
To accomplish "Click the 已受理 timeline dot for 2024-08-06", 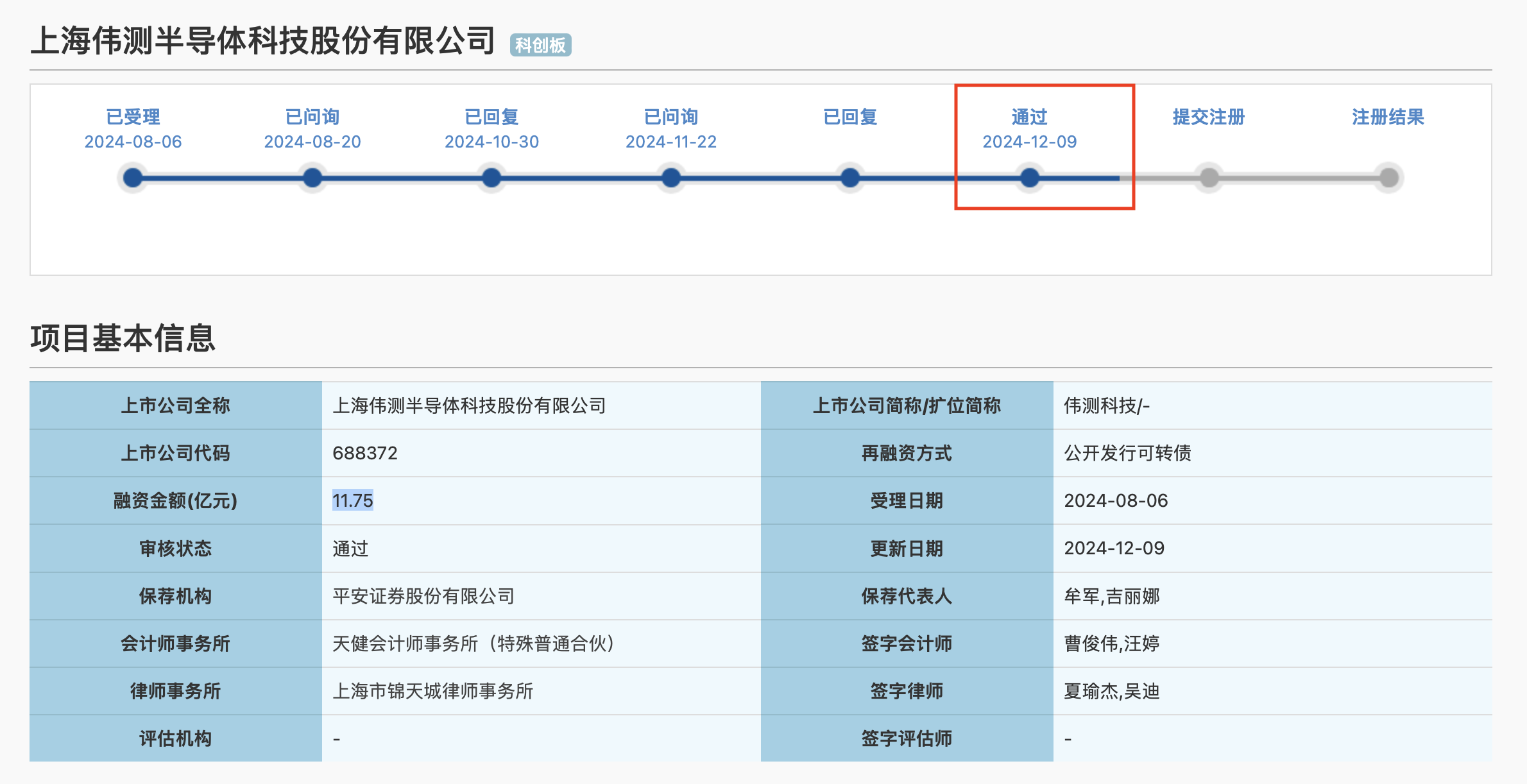I will [133, 178].
